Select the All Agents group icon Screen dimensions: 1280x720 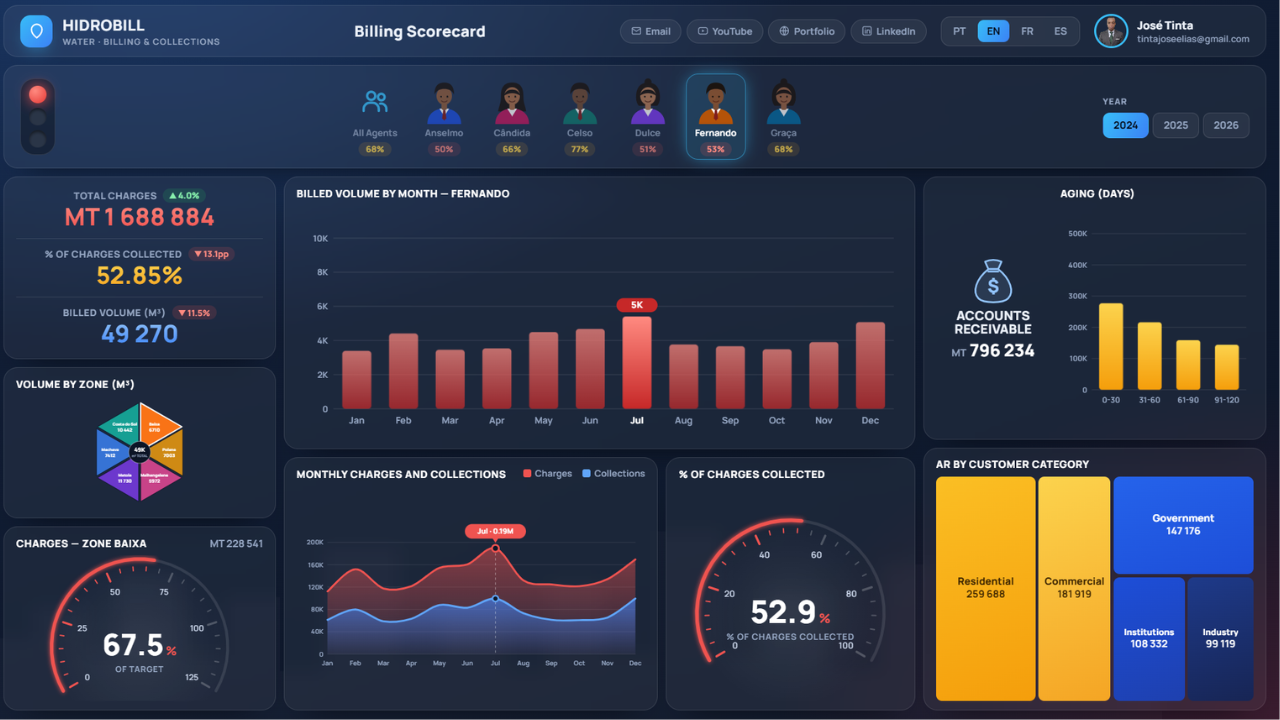coord(375,102)
